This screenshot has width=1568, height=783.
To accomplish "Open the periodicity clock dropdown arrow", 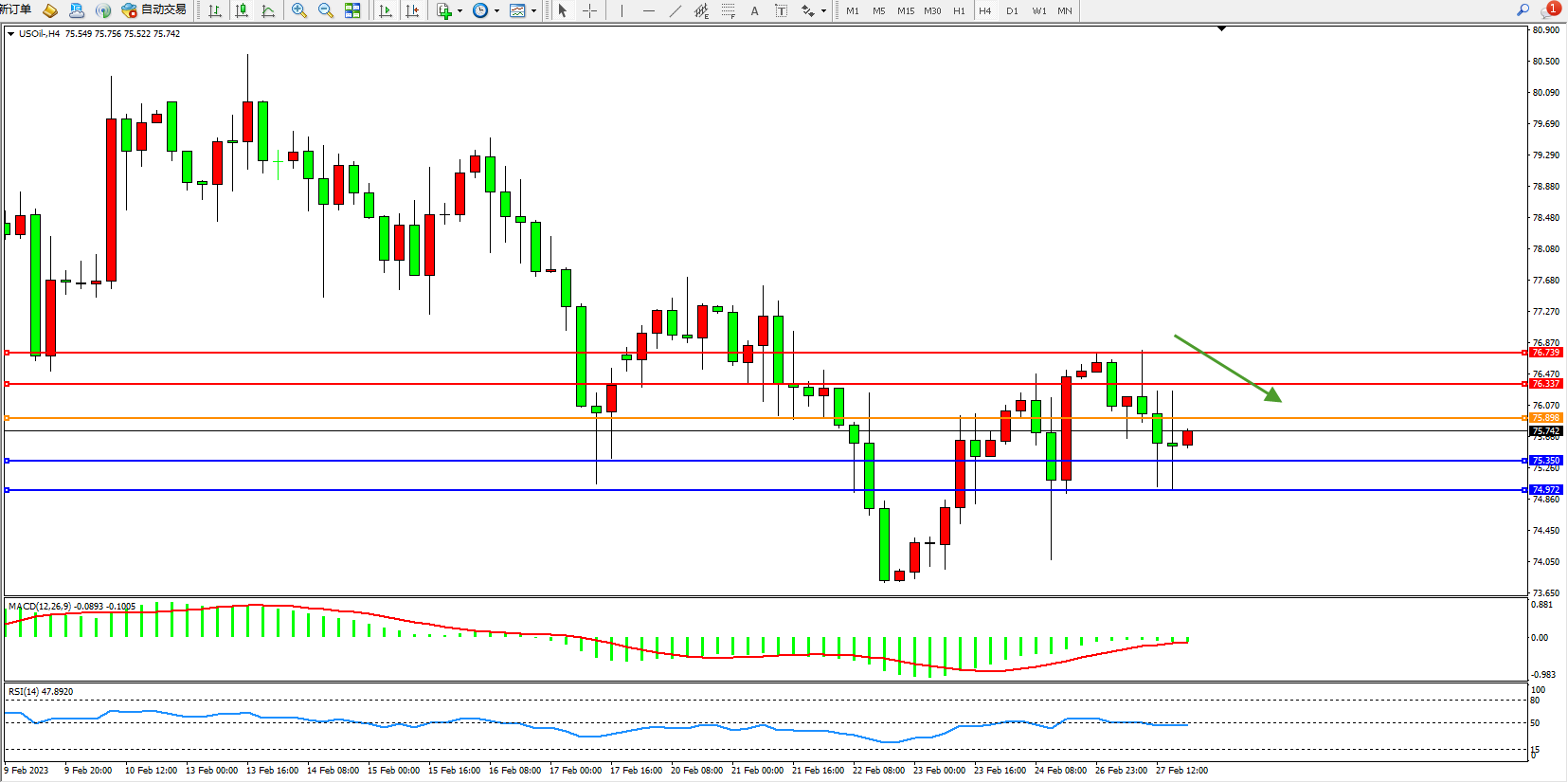I will tap(496, 11).
